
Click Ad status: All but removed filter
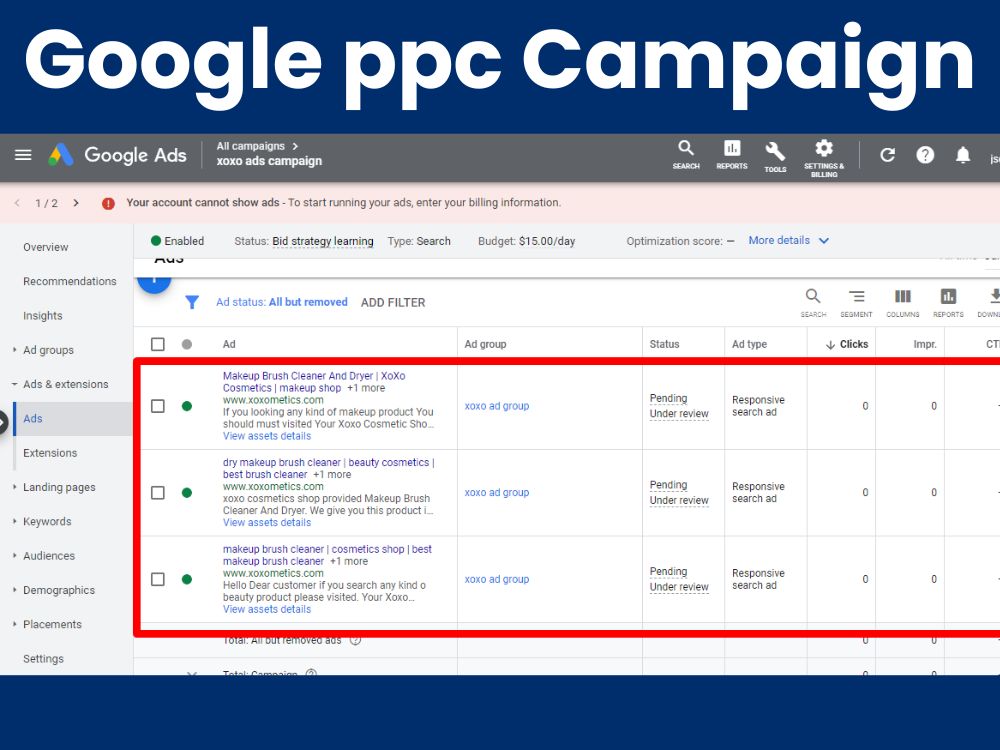[x=282, y=302]
